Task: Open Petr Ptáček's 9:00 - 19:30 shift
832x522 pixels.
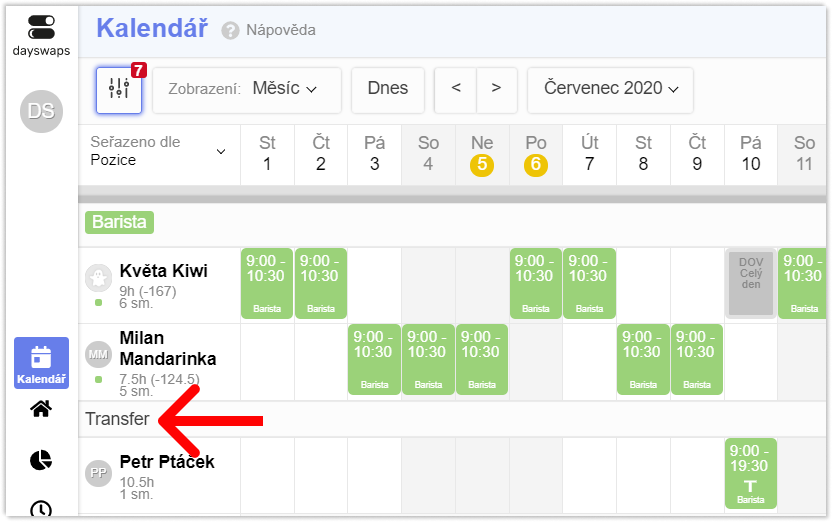Action: (x=751, y=474)
